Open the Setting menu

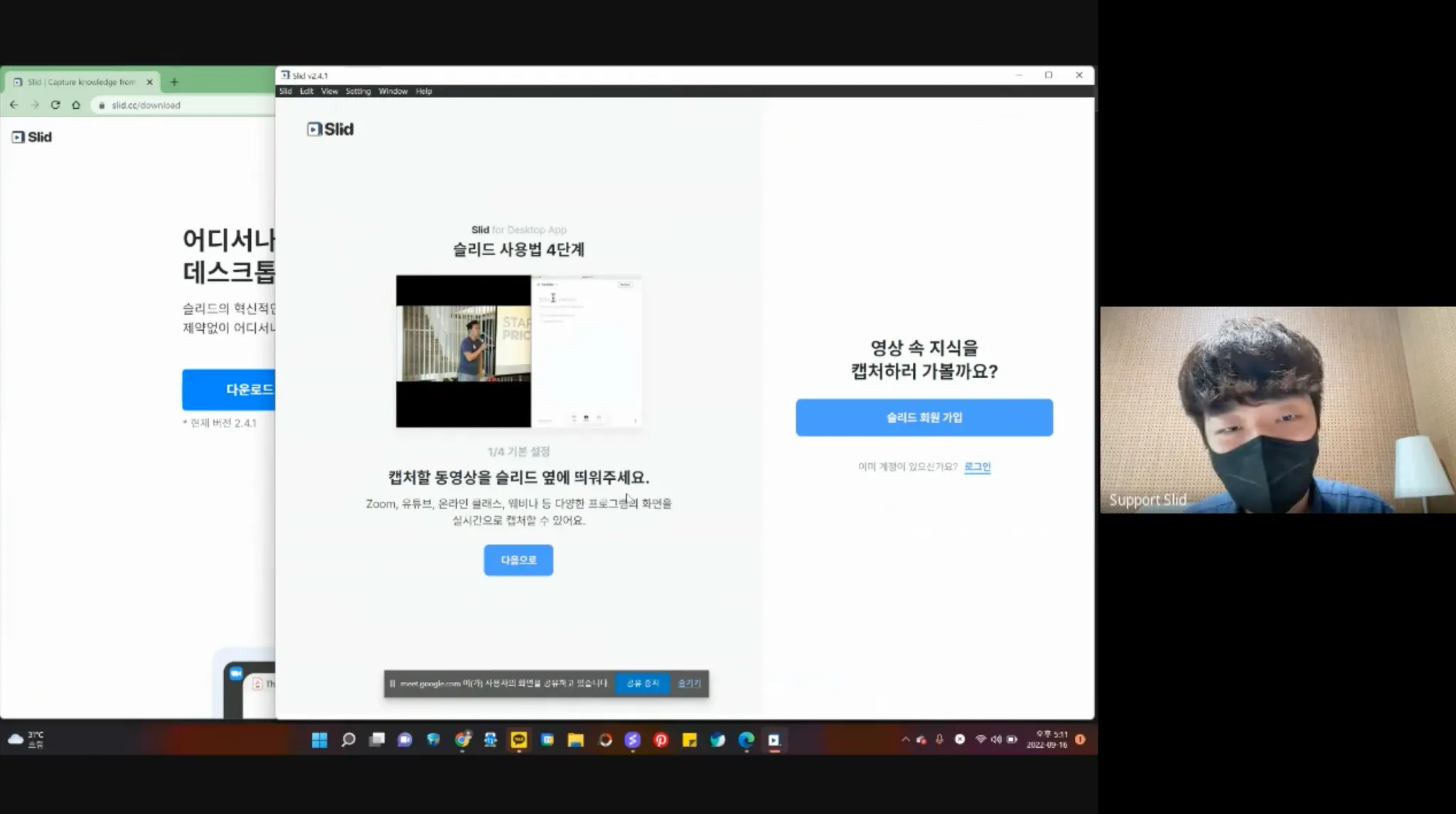point(358,91)
